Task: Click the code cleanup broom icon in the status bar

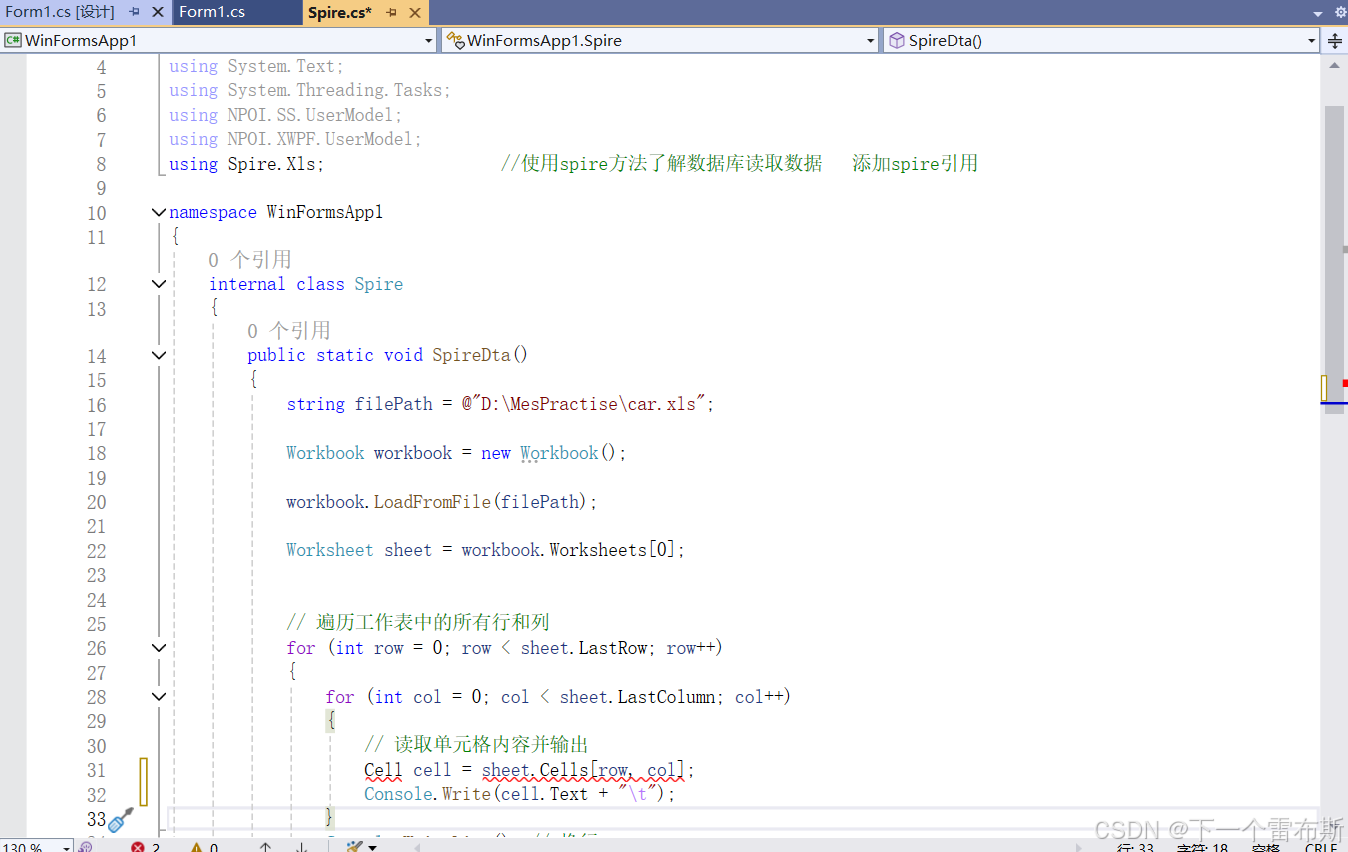Action: point(354,845)
